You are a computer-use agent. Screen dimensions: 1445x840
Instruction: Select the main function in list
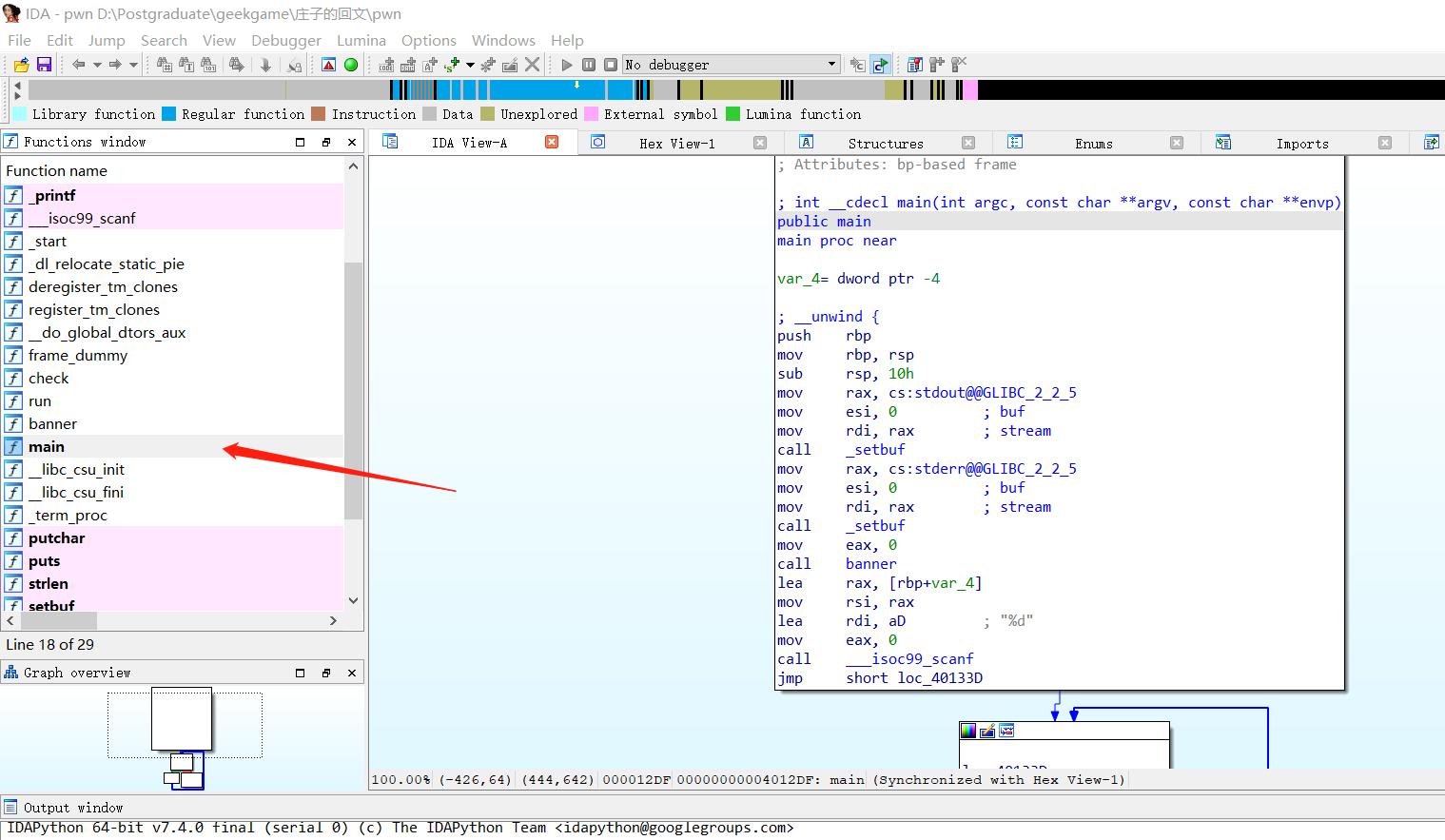[x=172, y=446]
